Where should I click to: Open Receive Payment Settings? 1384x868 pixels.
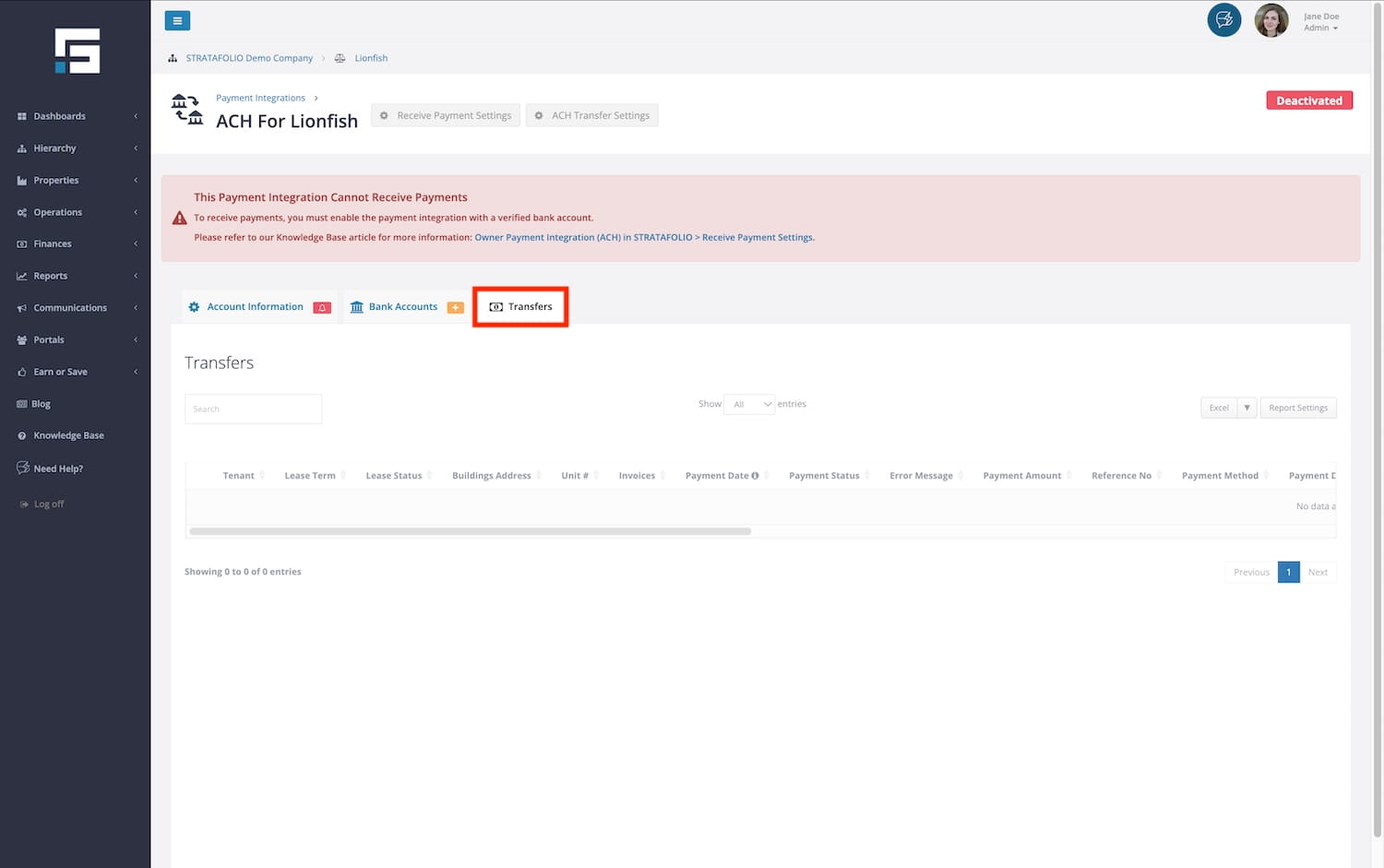pos(446,115)
